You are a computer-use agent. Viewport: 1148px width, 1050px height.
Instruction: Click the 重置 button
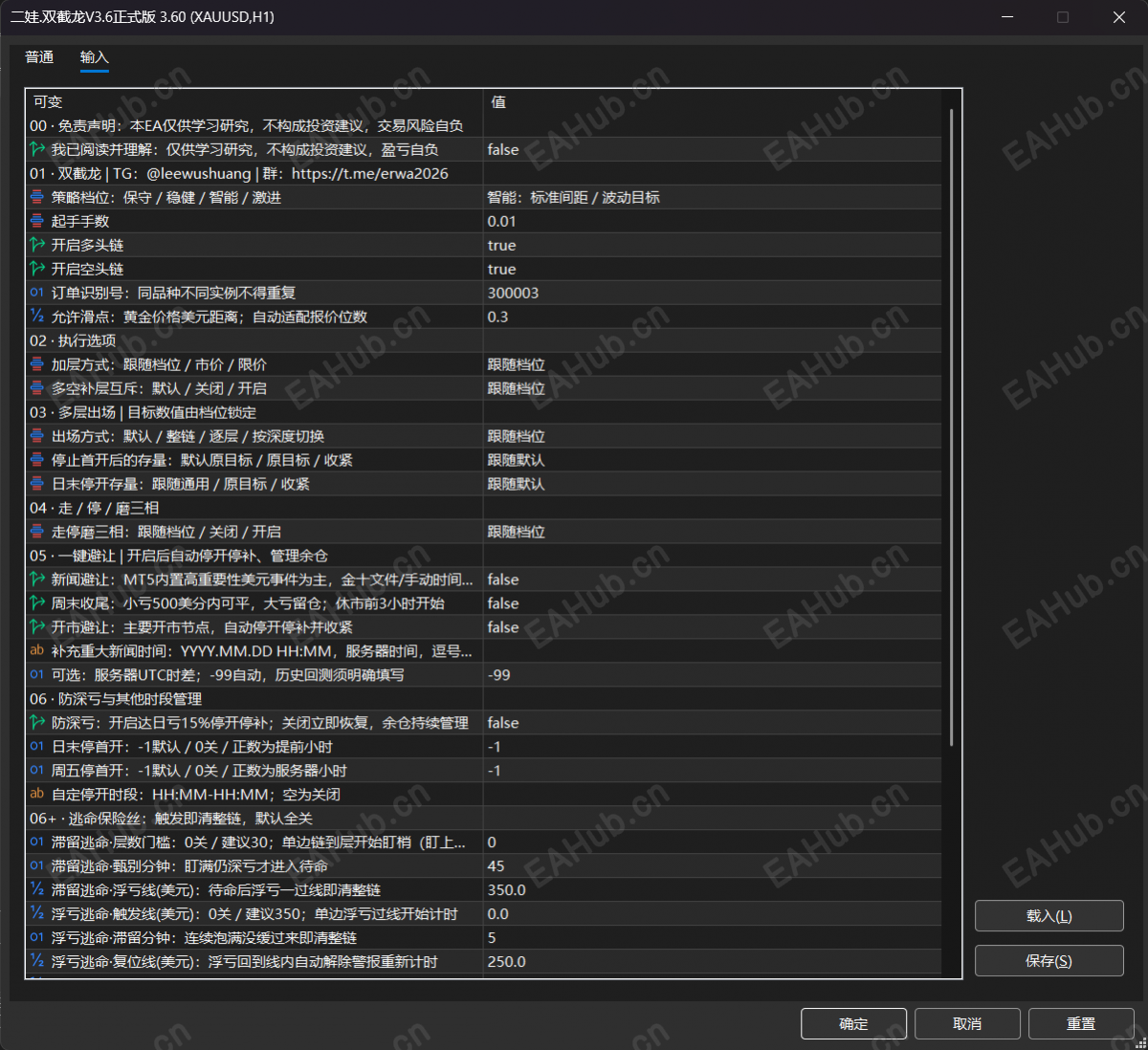point(1081,1023)
